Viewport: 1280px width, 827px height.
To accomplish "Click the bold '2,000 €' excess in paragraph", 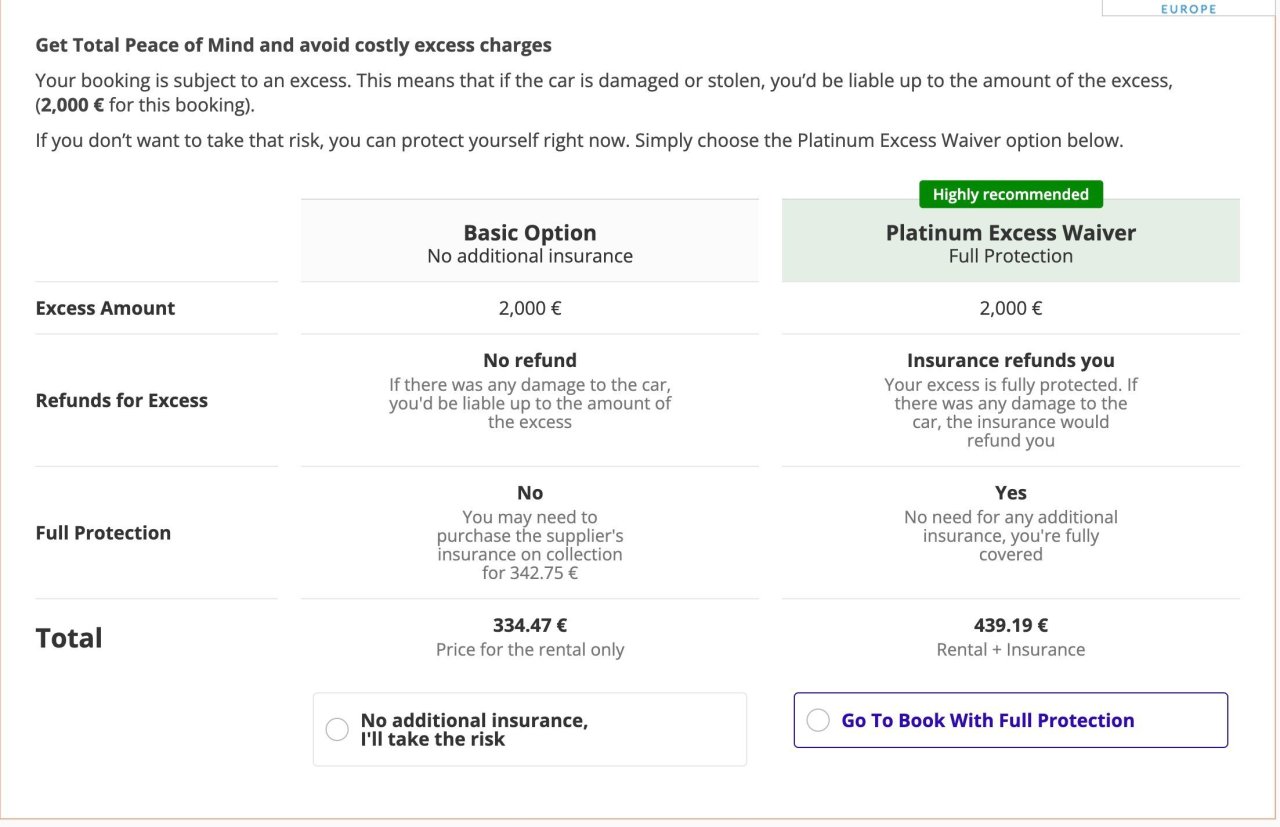I will 72,105.
